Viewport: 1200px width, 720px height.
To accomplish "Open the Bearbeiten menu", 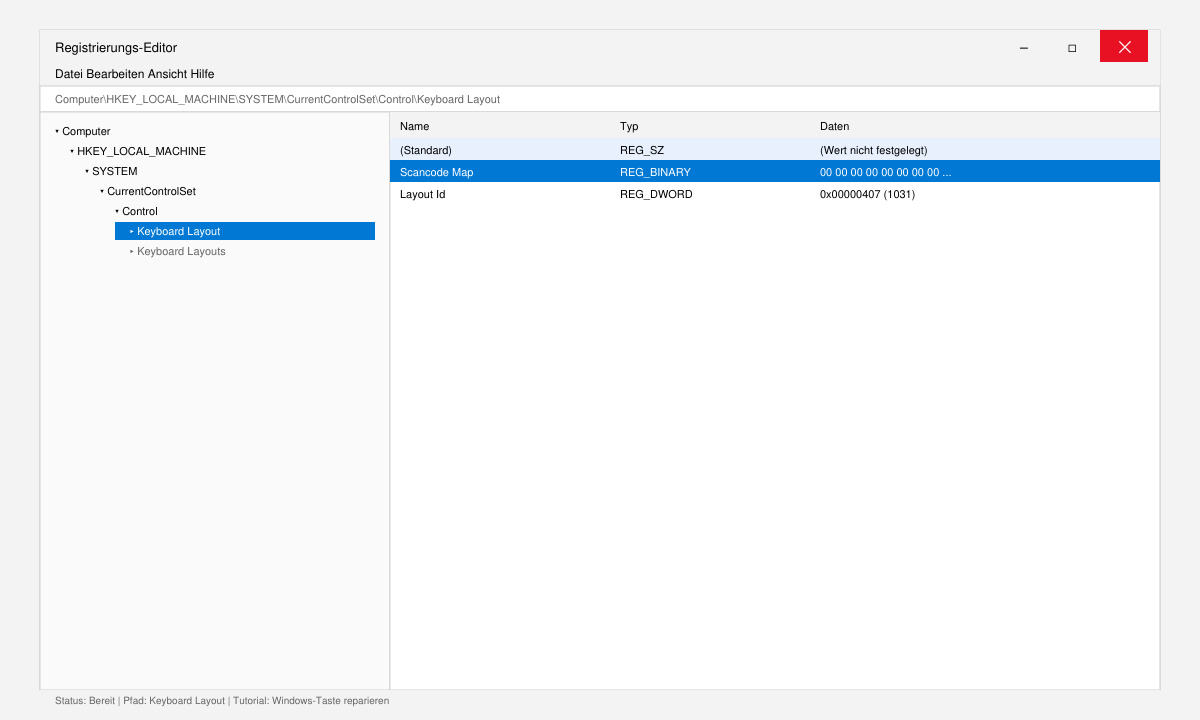I will coord(115,74).
